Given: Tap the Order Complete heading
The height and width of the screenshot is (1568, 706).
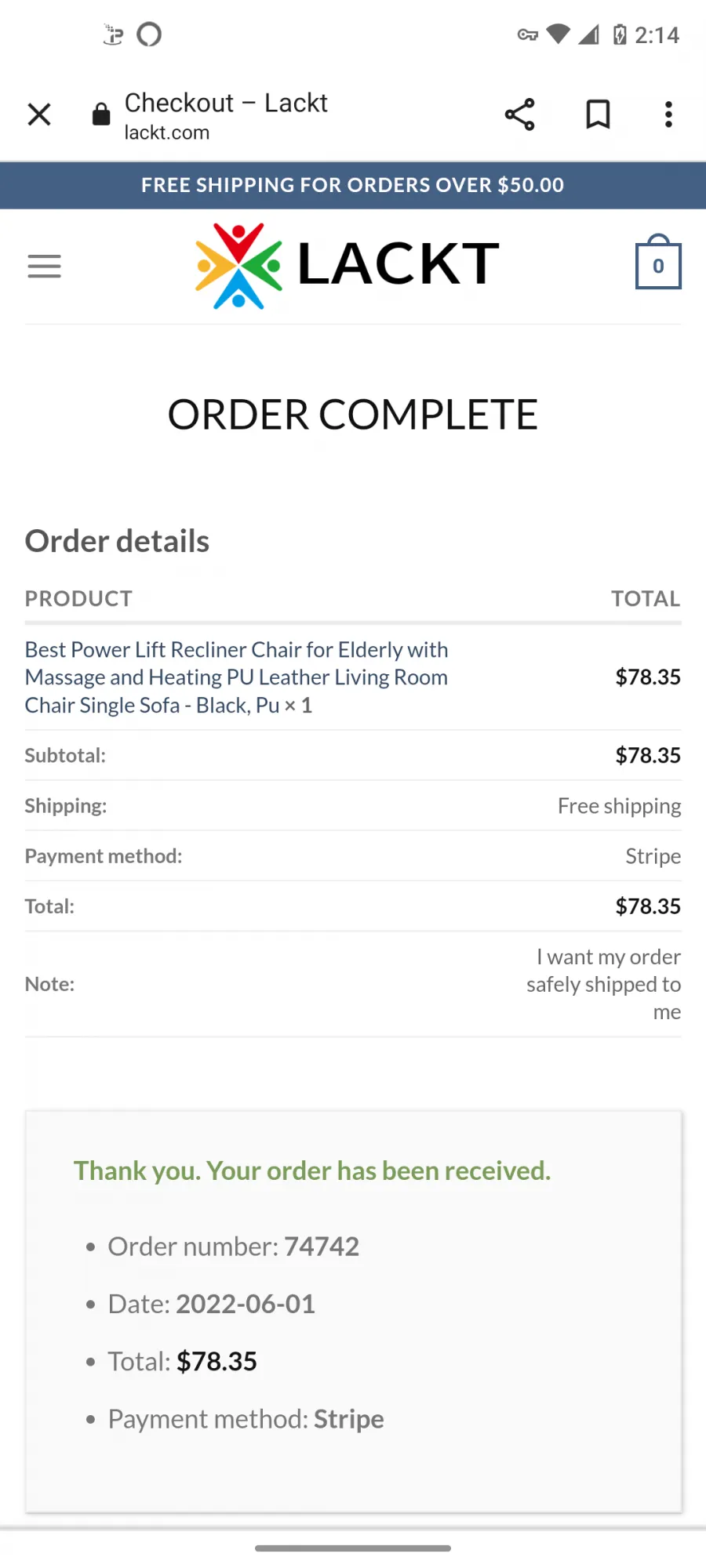Looking at the screenshot, I should (353, 415).
